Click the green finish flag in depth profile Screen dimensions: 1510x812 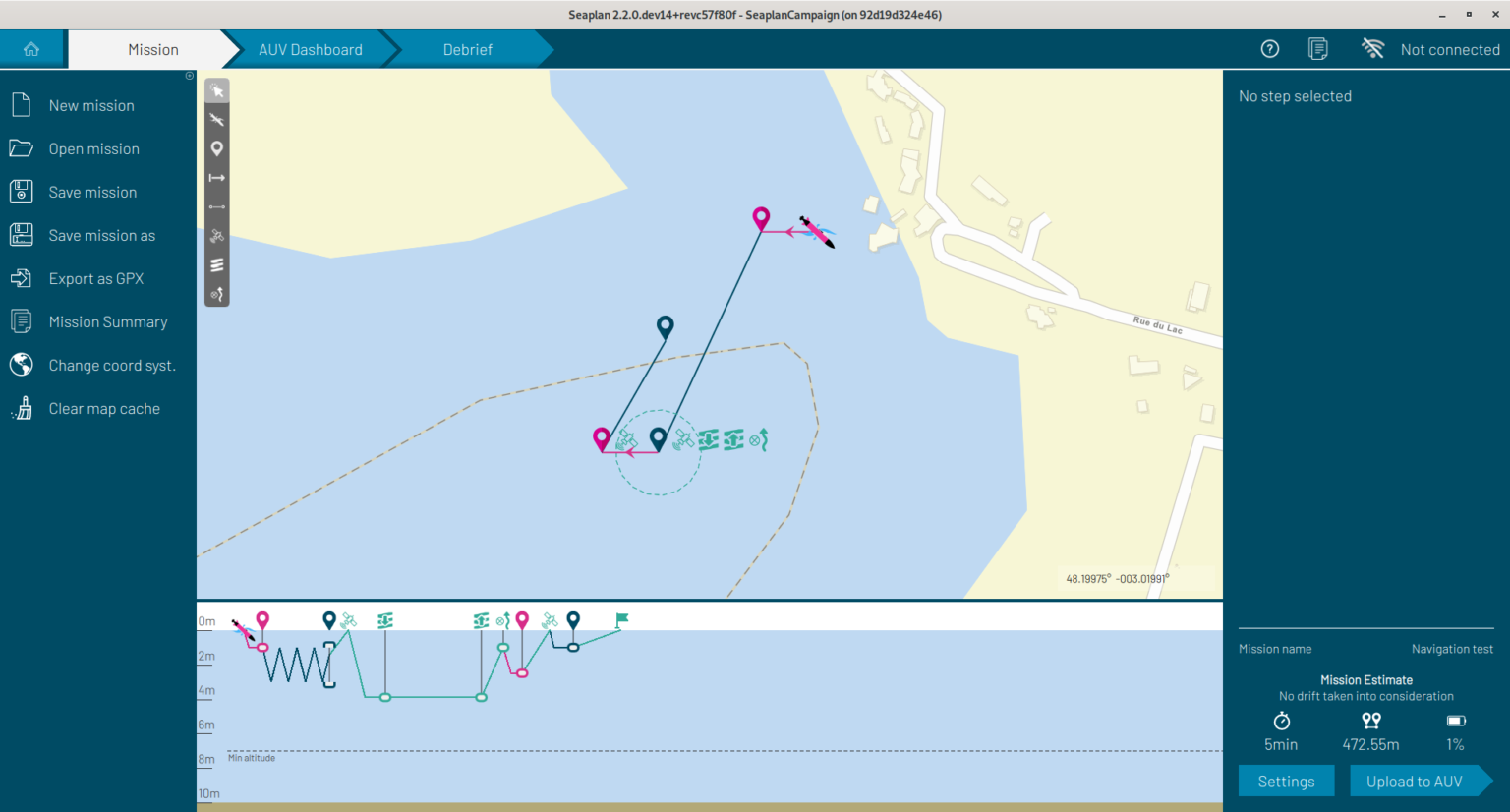(x=621, y=619)
